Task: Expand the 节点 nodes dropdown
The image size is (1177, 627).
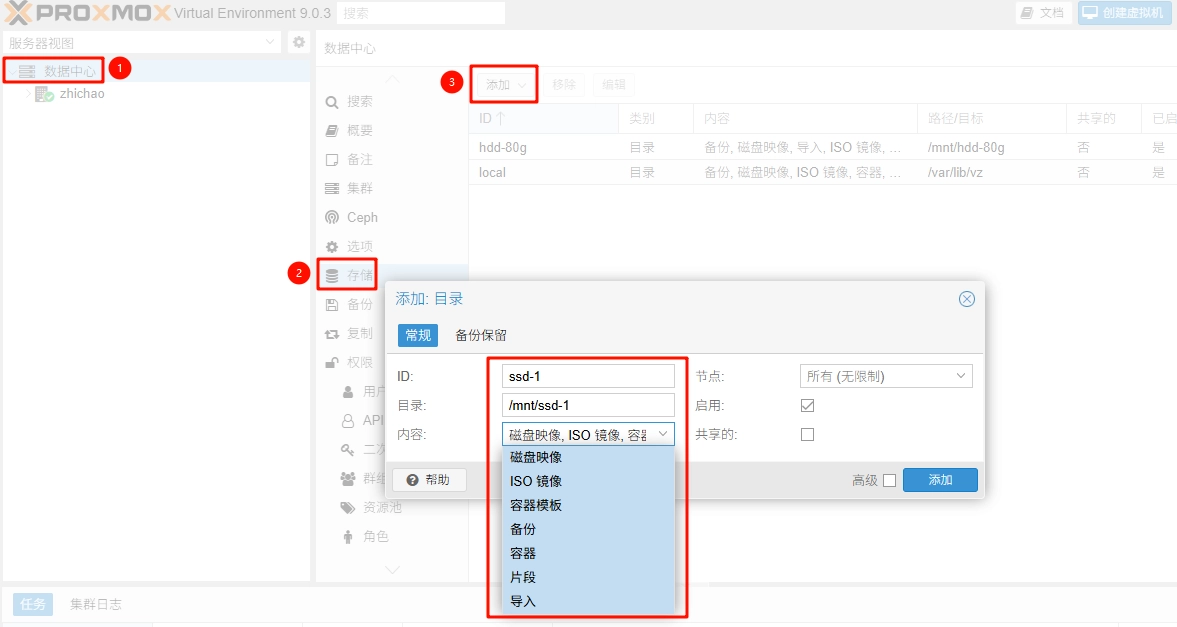Action: (x=886, y=376)
